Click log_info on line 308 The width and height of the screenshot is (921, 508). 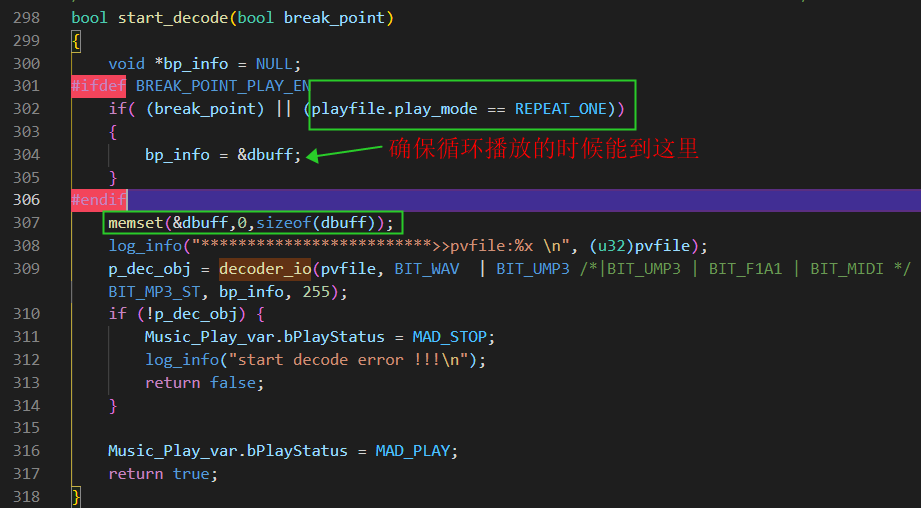point(145,245)
